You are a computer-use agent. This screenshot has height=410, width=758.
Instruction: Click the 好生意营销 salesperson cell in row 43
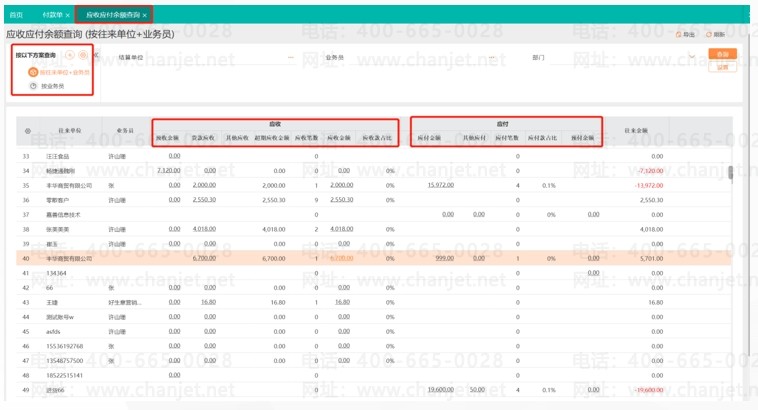click(x=125, y=303)
